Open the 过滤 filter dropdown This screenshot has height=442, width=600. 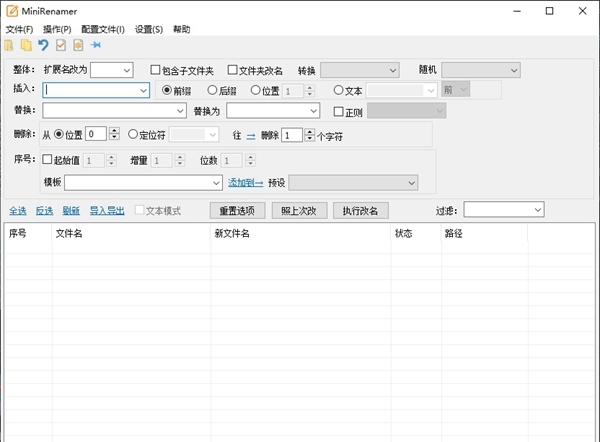pyautogui.click(x=537, y=209)
